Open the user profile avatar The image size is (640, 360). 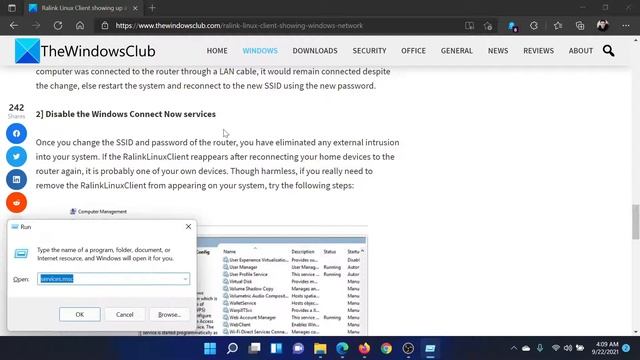[602, 25]
